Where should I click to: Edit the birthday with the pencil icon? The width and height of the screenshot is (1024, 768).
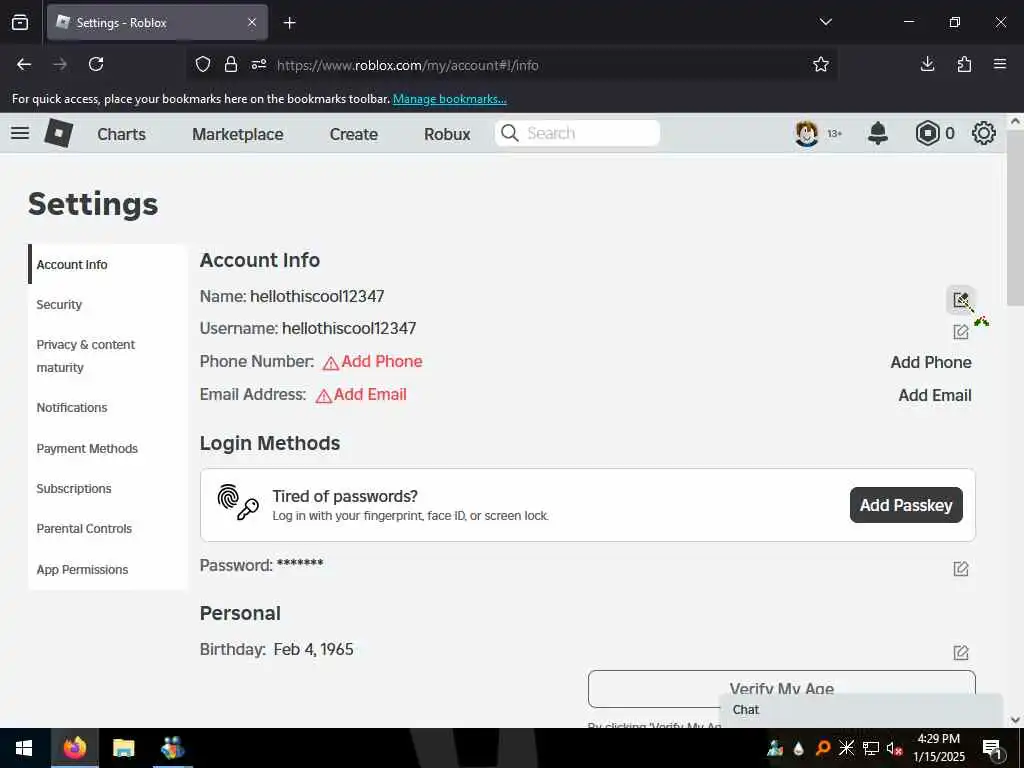[x=961, y=652]
